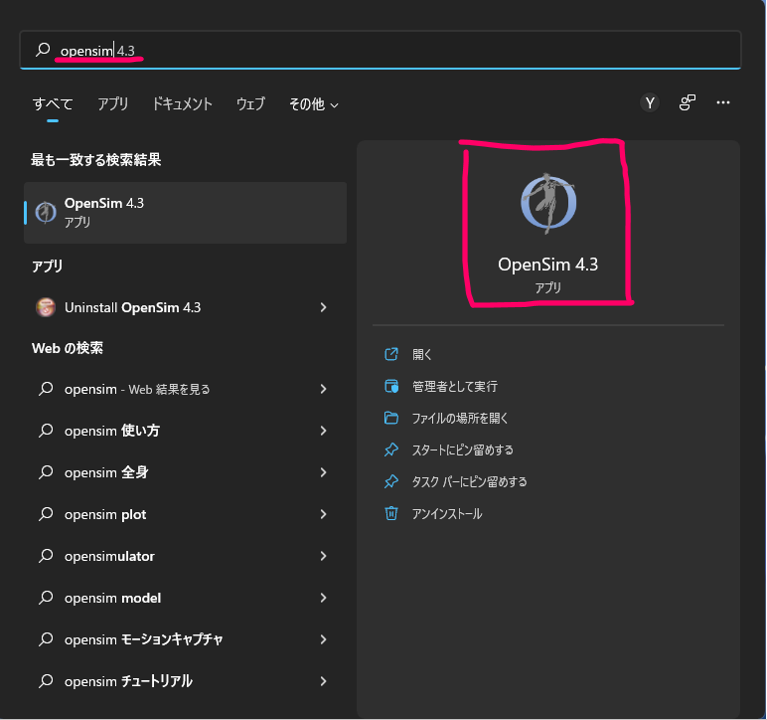
Task: Switch to the ドキュメント filter tab
Action: (x=182, y=104)
